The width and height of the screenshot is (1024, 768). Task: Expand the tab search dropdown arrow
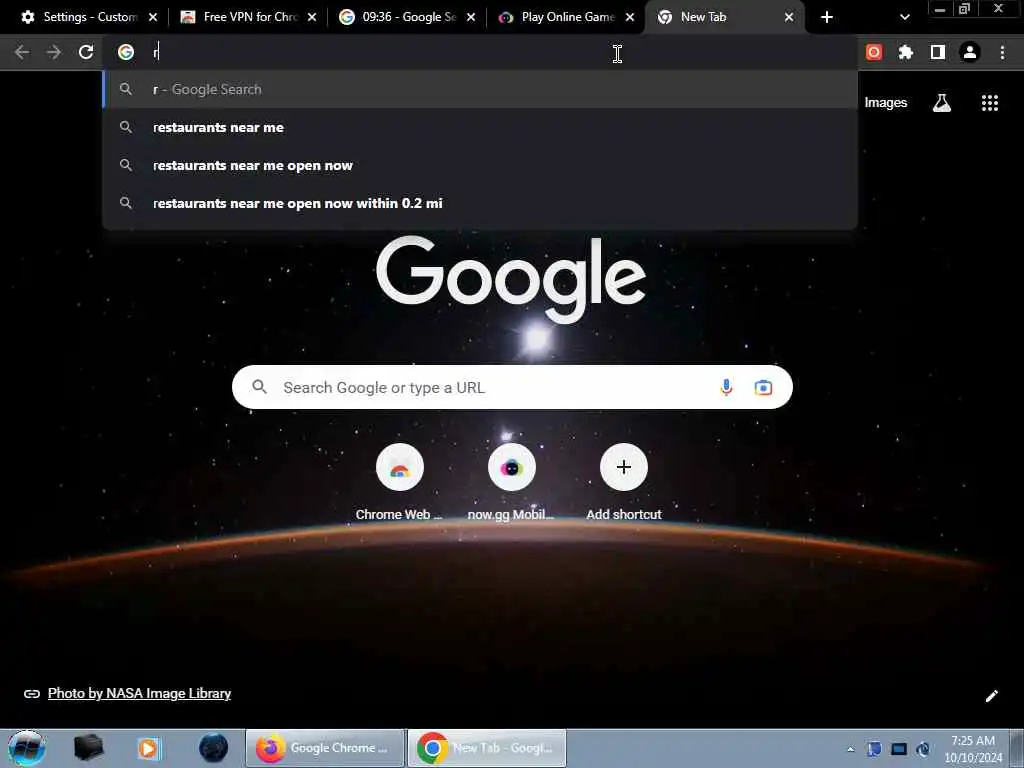[x=905, y=17]
